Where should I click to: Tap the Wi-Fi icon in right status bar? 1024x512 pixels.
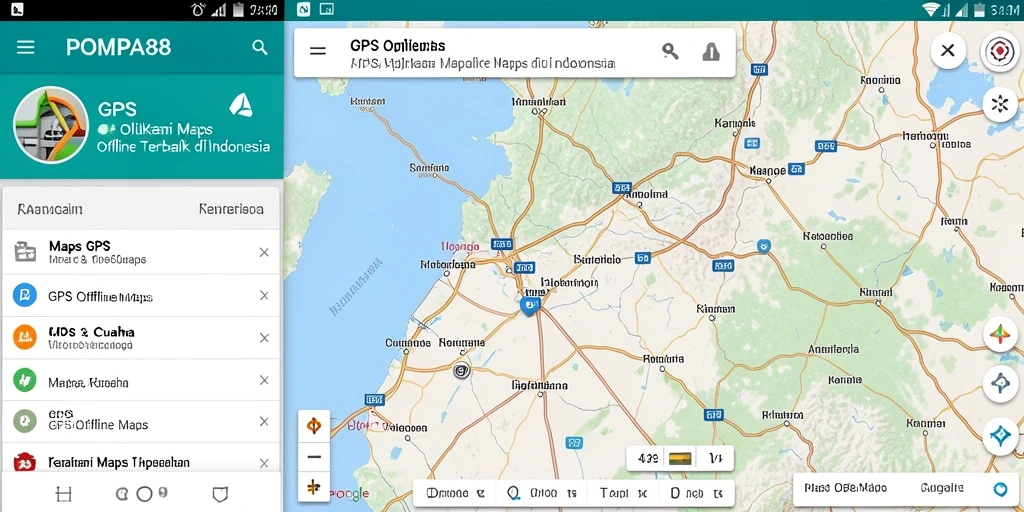tap(931, 9)
